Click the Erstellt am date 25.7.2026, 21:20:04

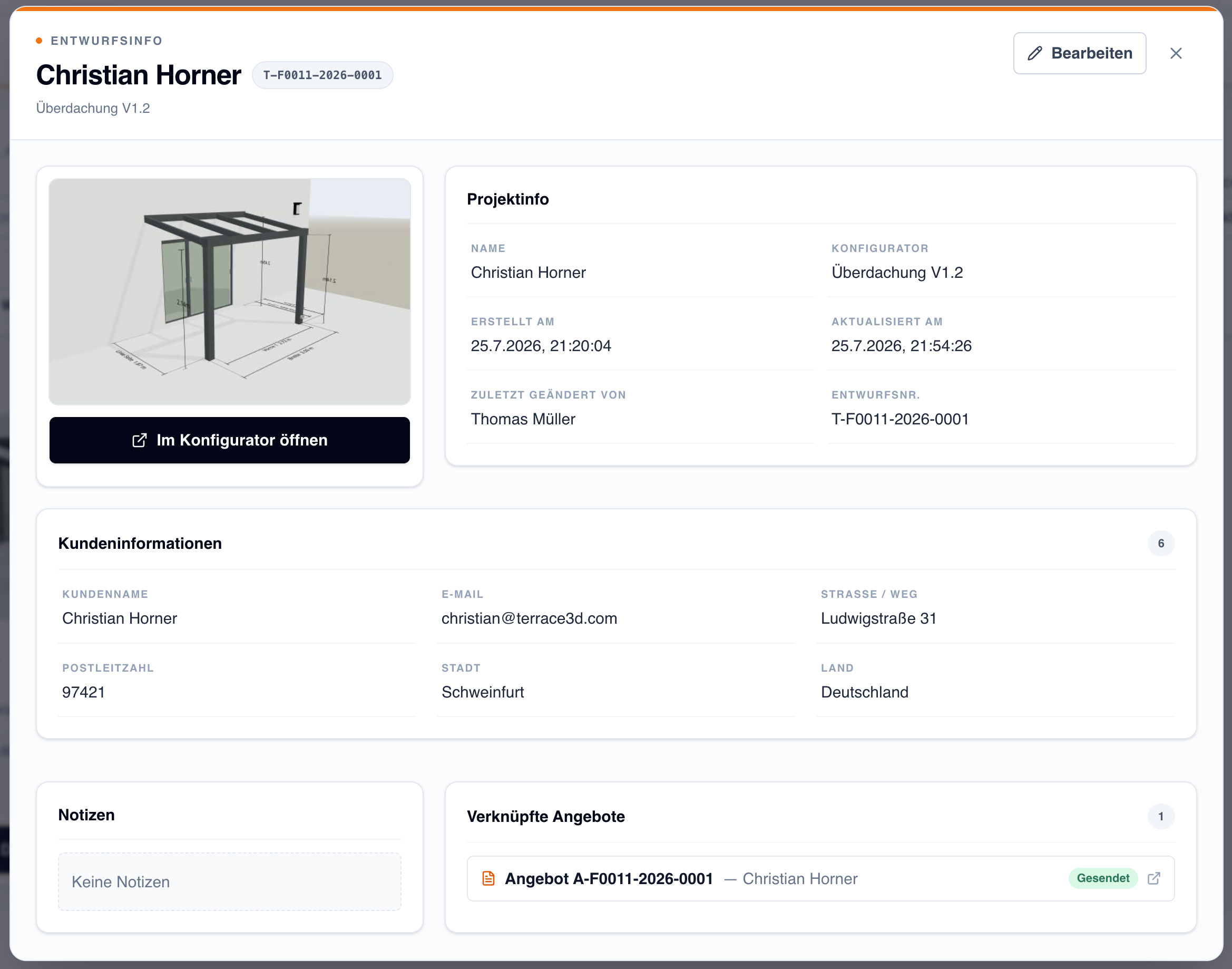click(541, 346)
